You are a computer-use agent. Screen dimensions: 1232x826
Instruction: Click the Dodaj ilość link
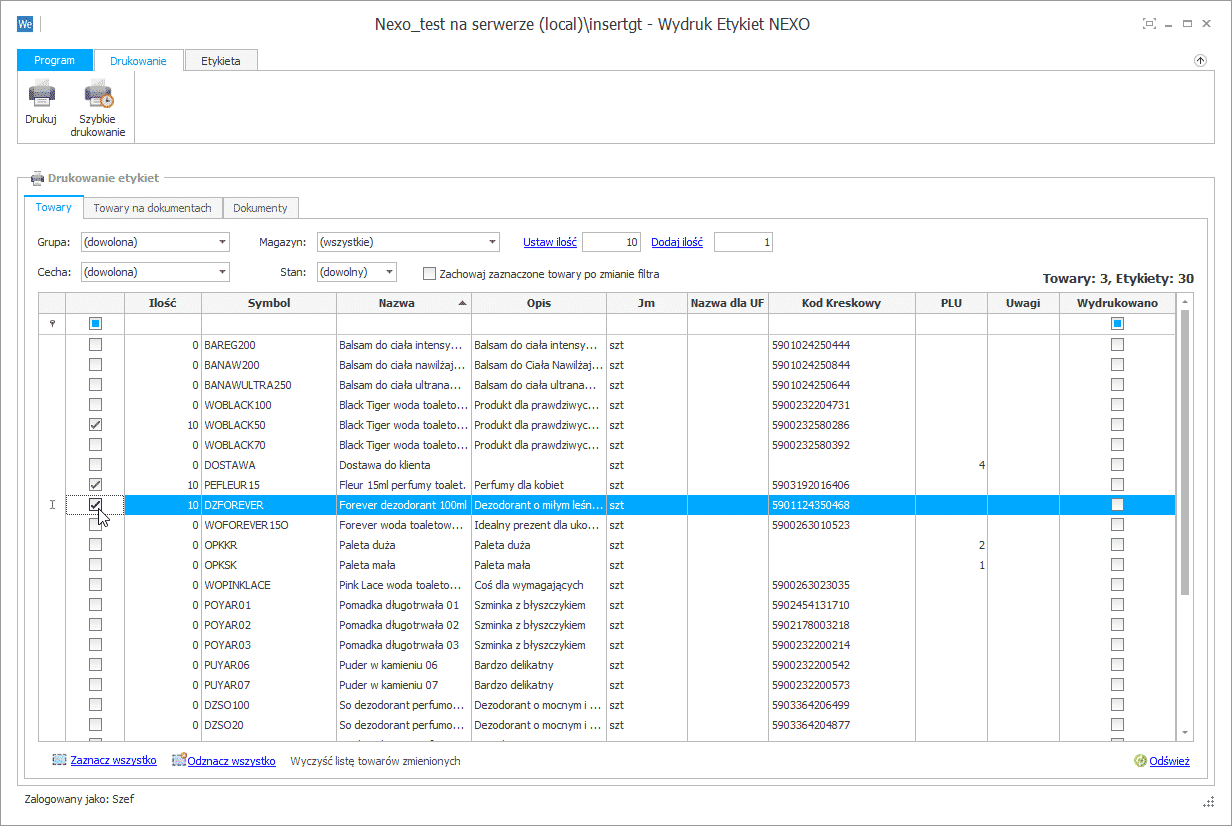point(677,242)
